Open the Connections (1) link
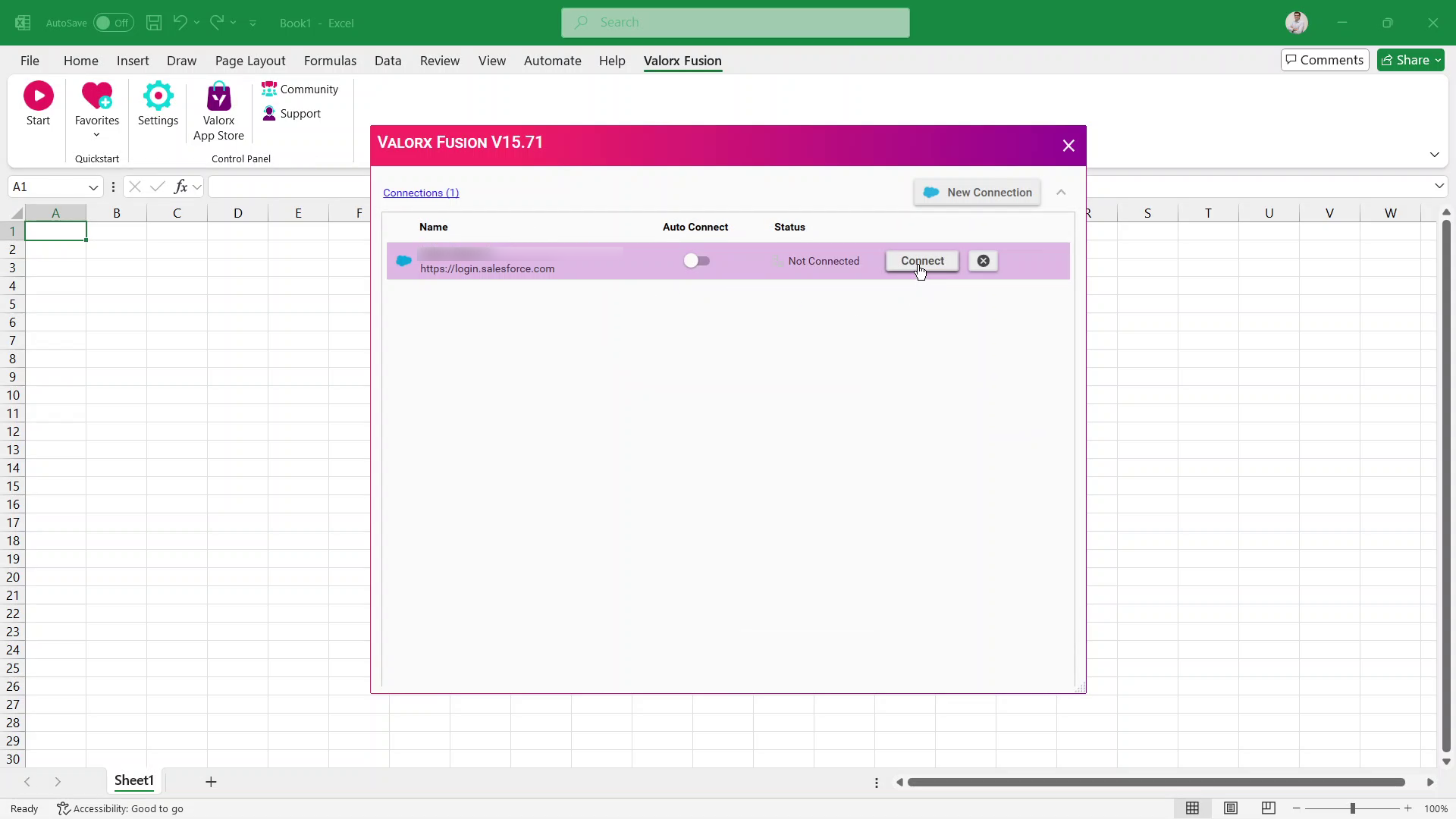 [x=421, y=193]
